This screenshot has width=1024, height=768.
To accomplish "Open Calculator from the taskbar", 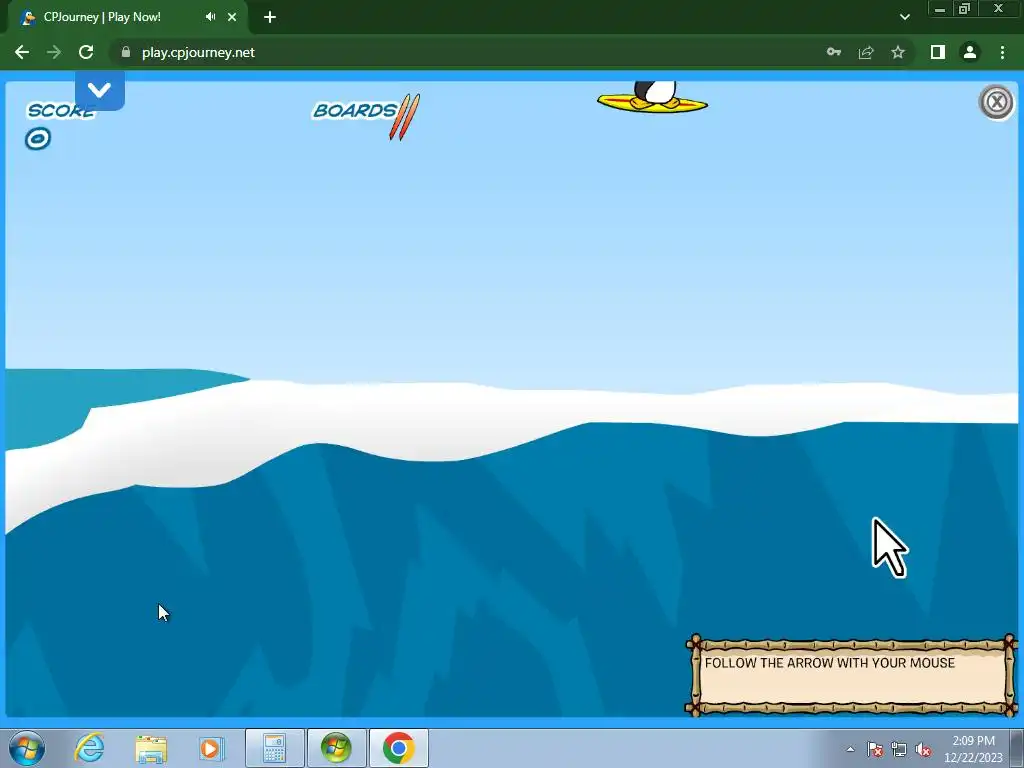I will pos(274,748).
